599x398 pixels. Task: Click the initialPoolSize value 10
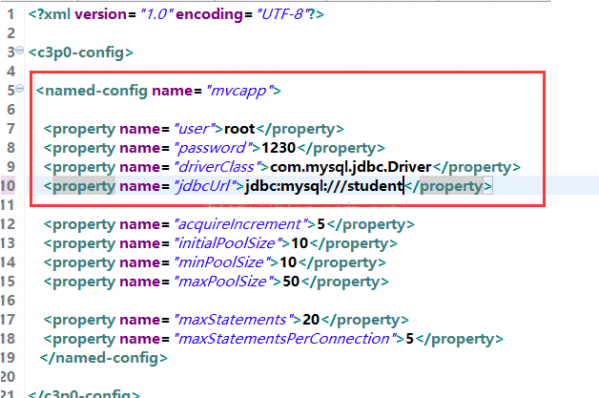300,243
